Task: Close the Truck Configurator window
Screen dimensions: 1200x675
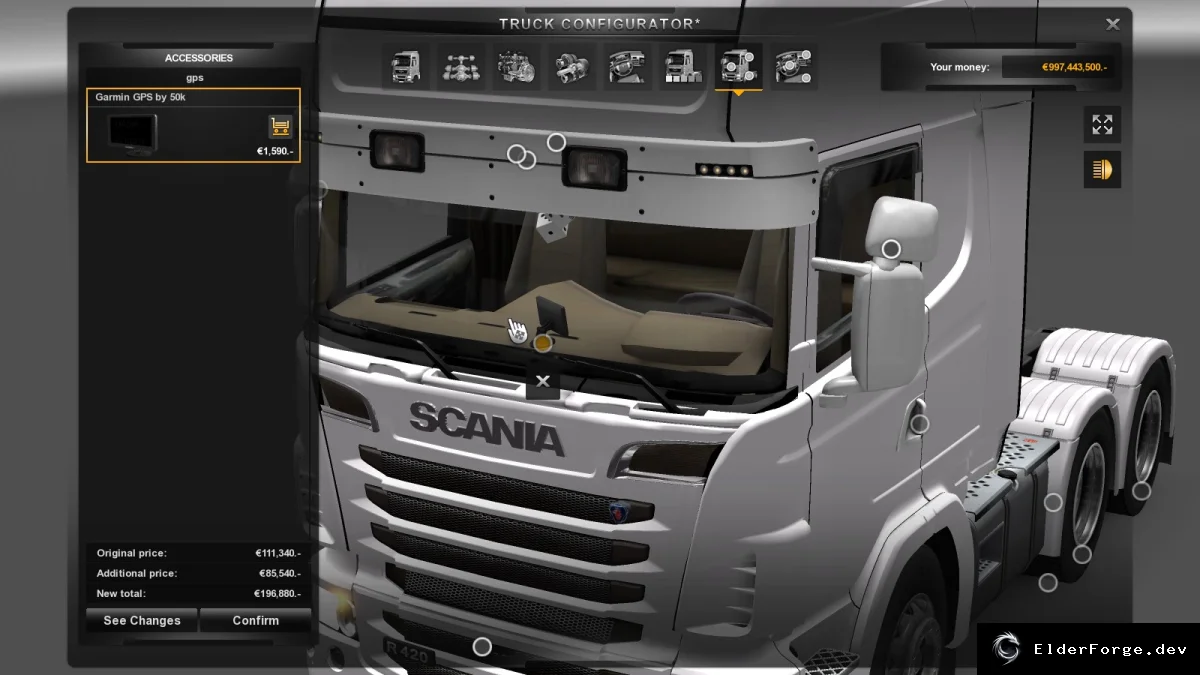Action: click(x=1113, y=23)
